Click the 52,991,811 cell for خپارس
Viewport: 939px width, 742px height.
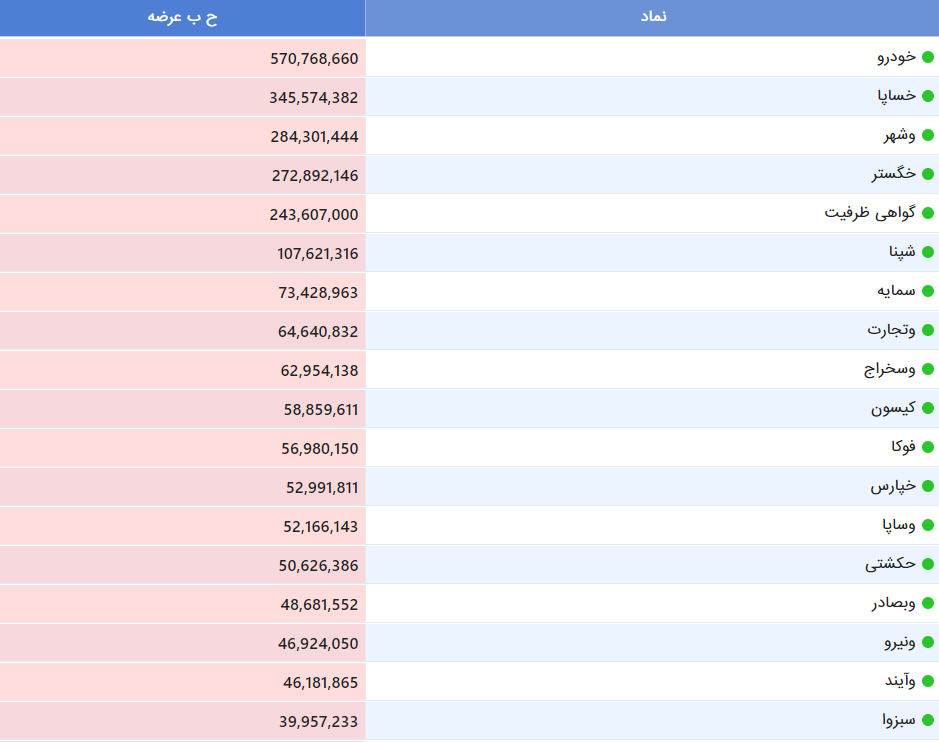pyautogui.click(x=183, y=487)
